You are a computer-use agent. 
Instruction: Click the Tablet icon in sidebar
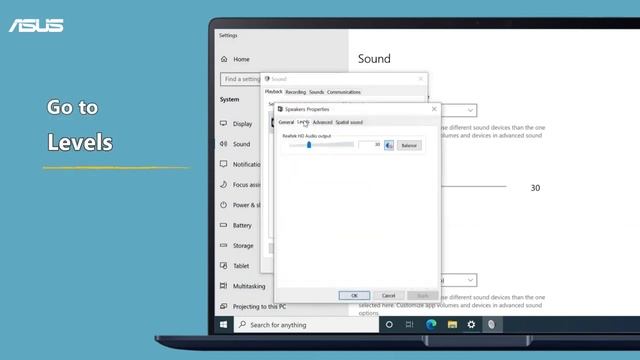pyautogui.click(x=223, y=266)
